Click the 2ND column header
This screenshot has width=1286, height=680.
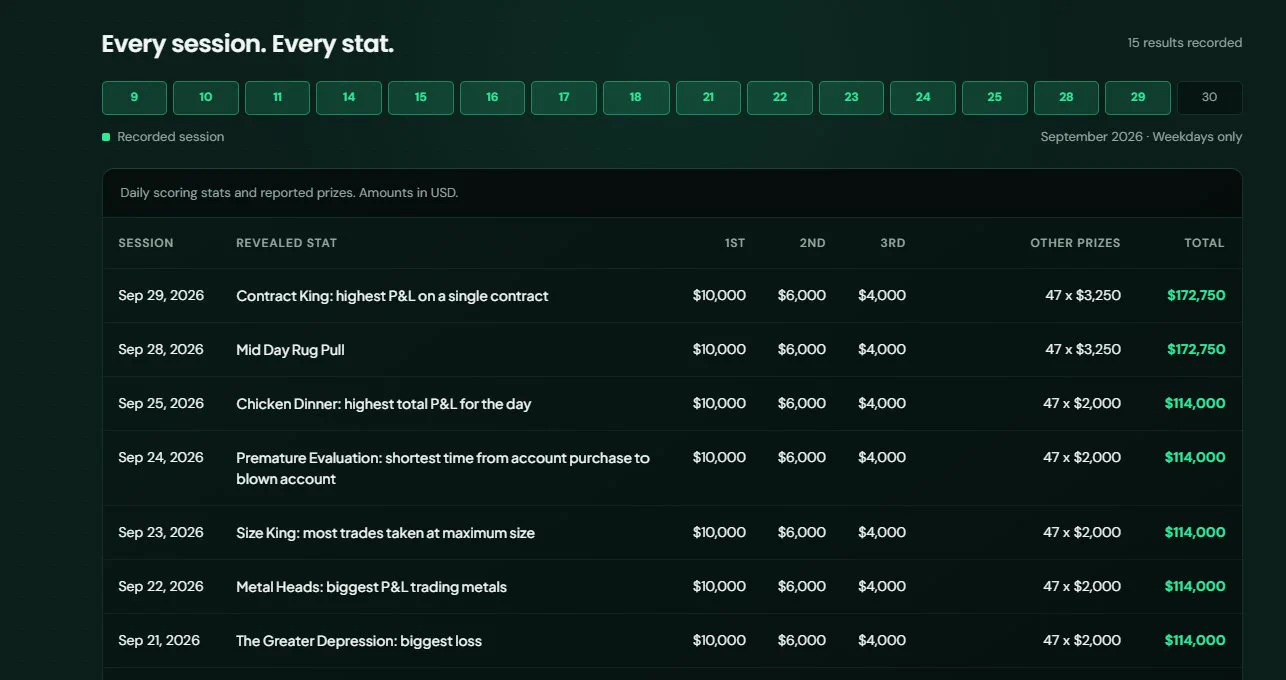click(x=813, y=243)
